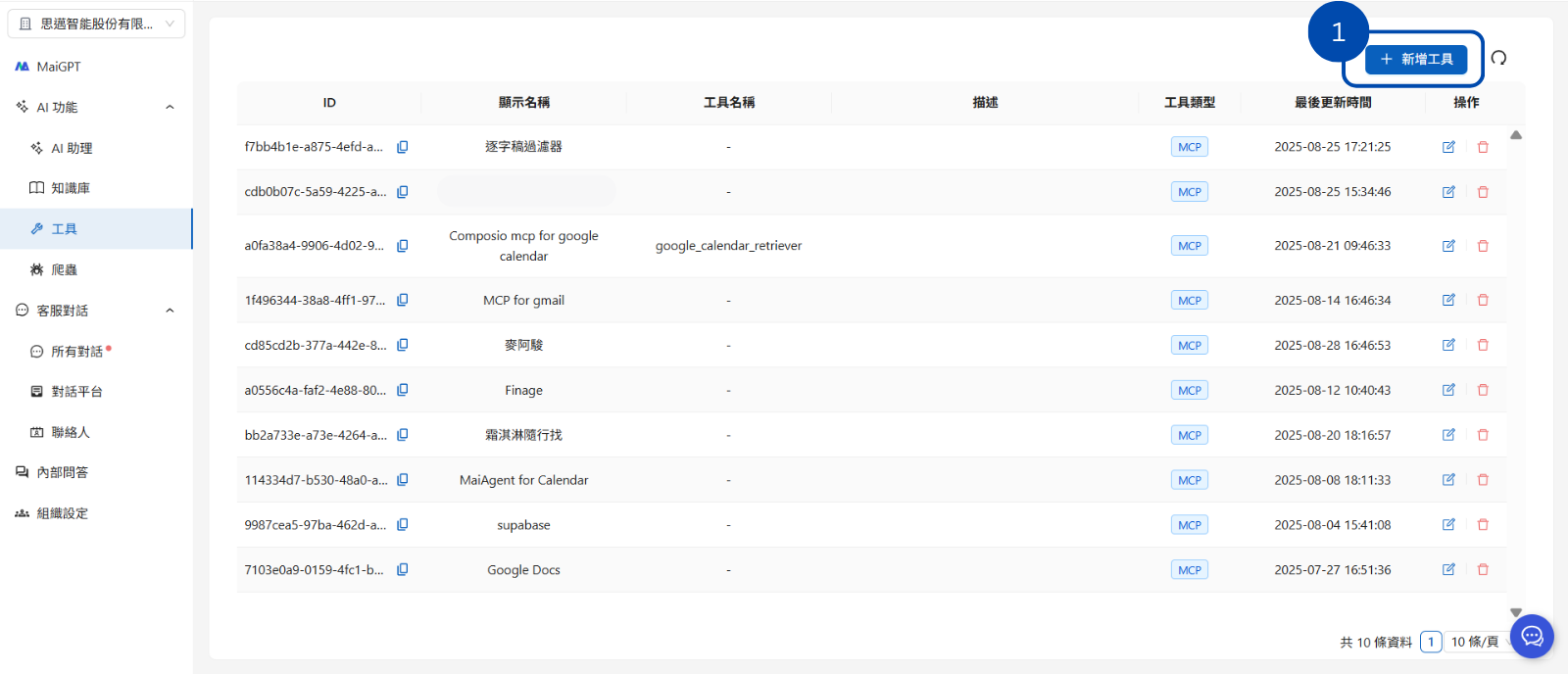Edit the 麥阿駿 tool entry
The height and width of the screenshot is (674, 1568).
[x=1448, y=345]
